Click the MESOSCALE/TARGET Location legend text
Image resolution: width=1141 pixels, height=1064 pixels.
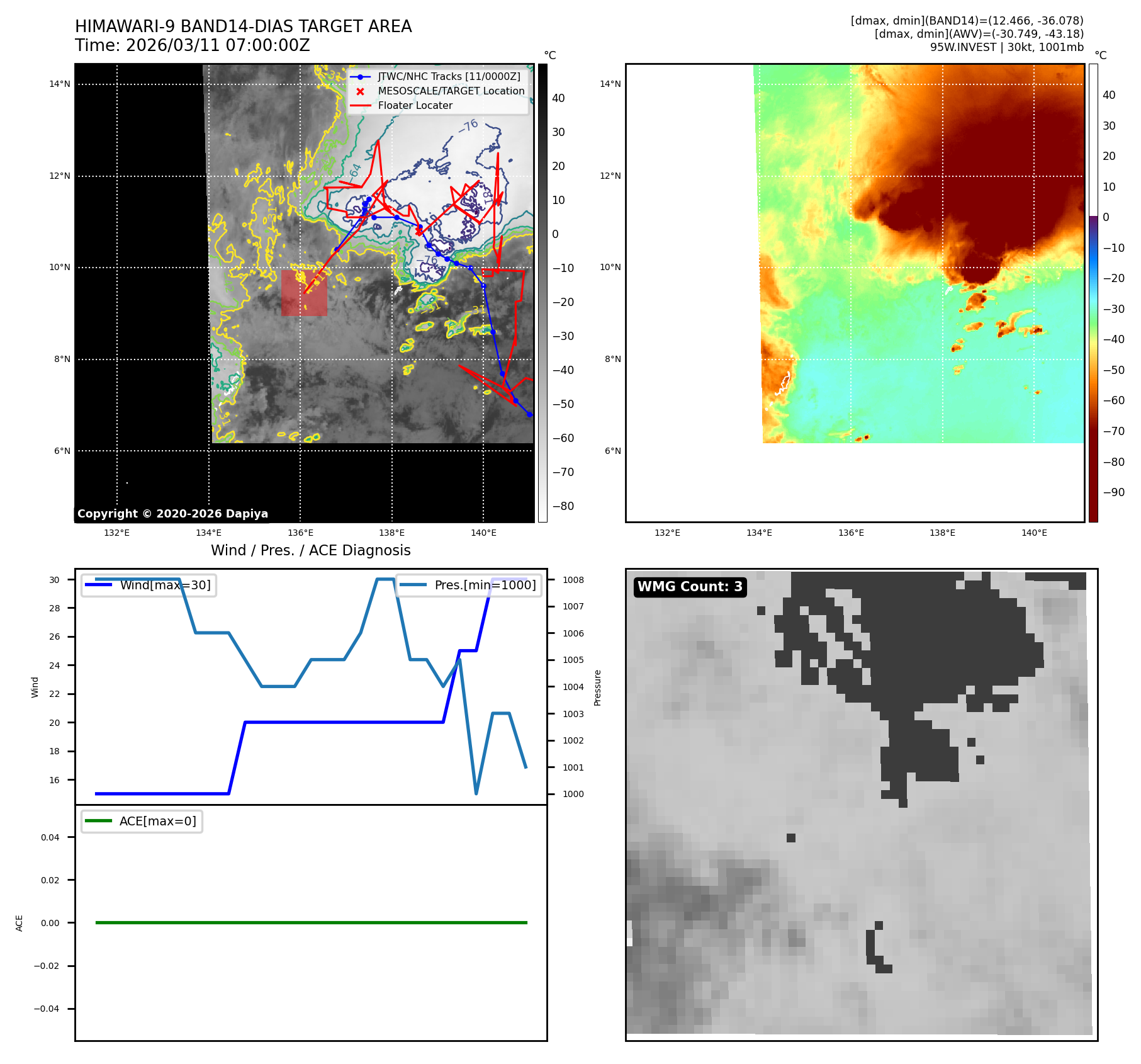(x=451, y=91)
